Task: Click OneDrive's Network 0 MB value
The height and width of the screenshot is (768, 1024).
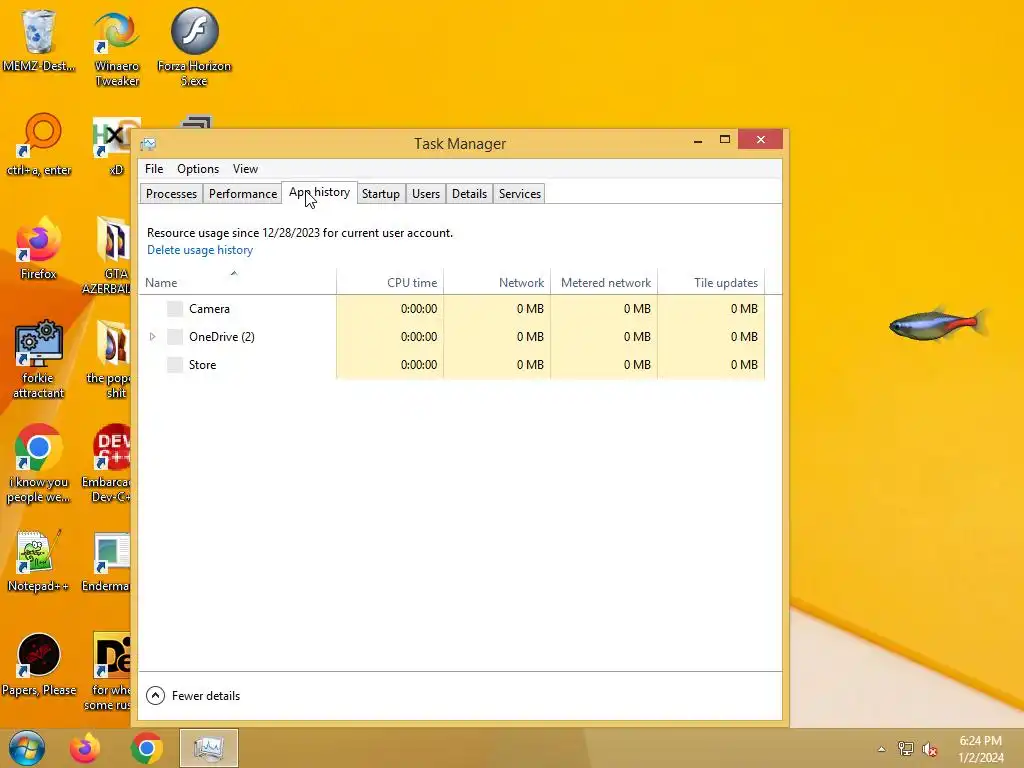Action: point(530,337)
